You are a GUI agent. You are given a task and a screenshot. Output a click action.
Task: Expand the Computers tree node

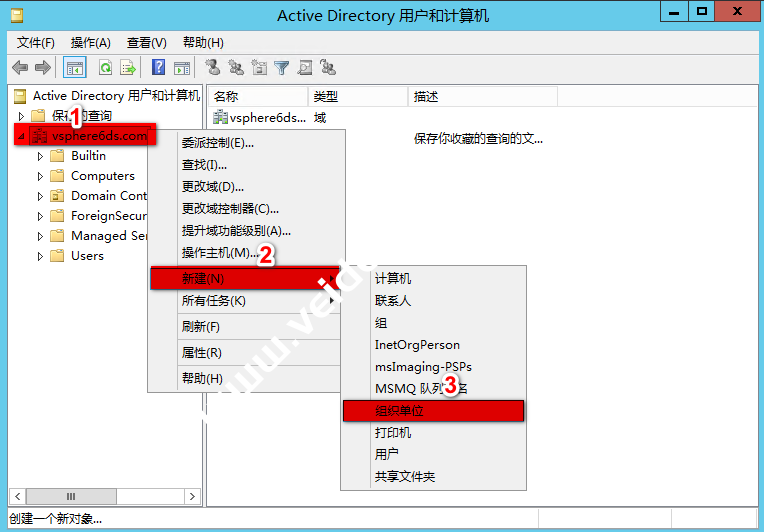click(x=40, y=176)
